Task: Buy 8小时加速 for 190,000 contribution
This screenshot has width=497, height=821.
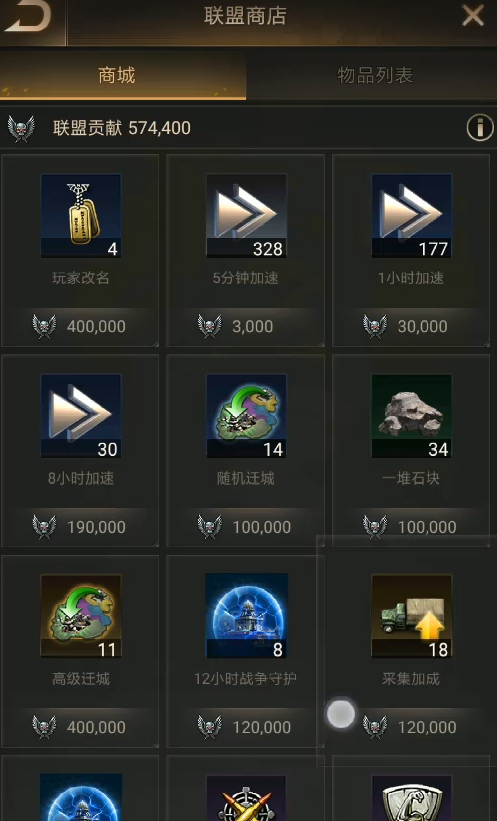Action: (80, 527)
